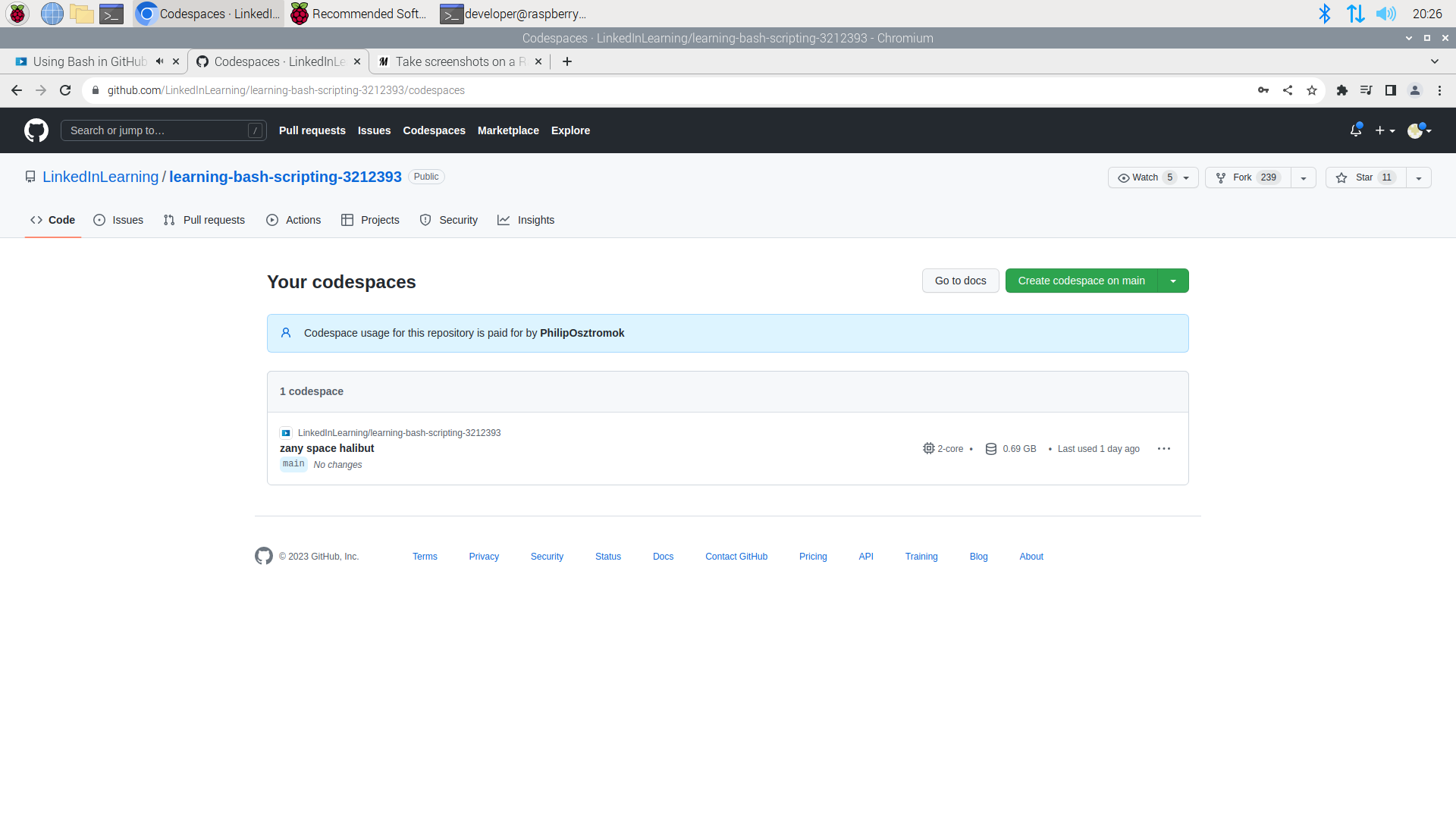Bookmark this page with the star icon
The width and height of the screenshot is (1456, 819).
(x=1312, y=90)
